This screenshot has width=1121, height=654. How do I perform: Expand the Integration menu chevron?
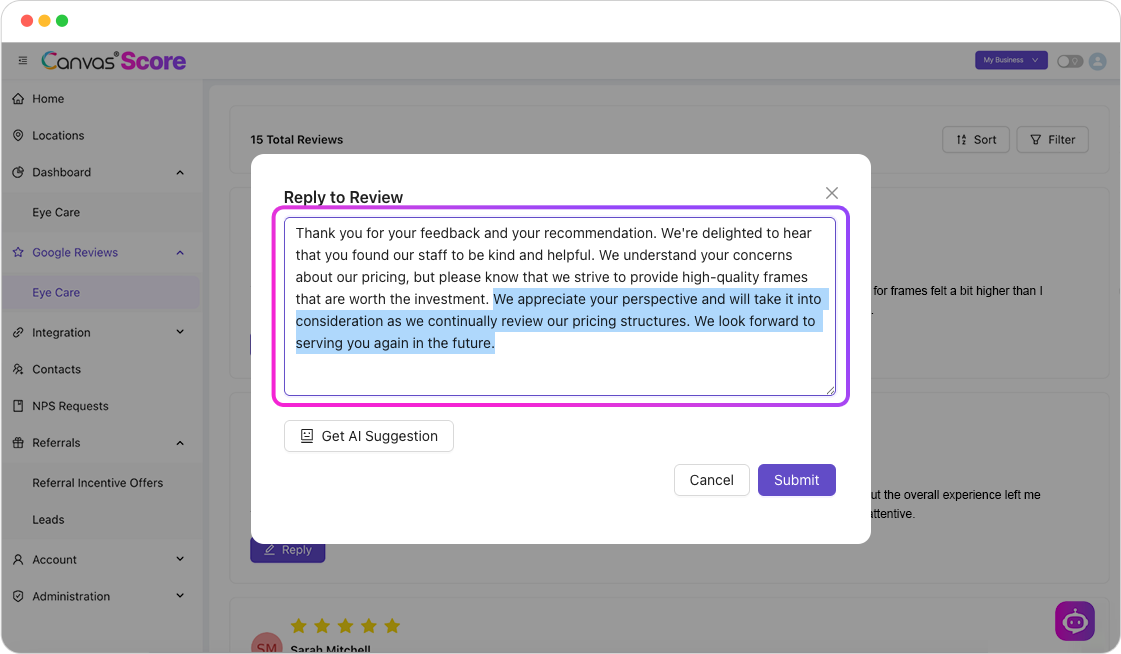180,332
